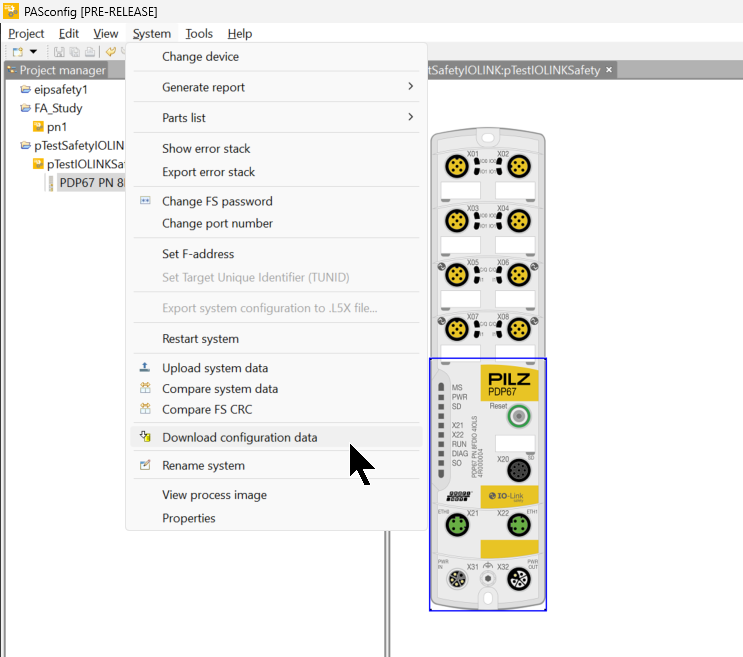Open the Project menu
Screen dimensions: 743x657
26,34
